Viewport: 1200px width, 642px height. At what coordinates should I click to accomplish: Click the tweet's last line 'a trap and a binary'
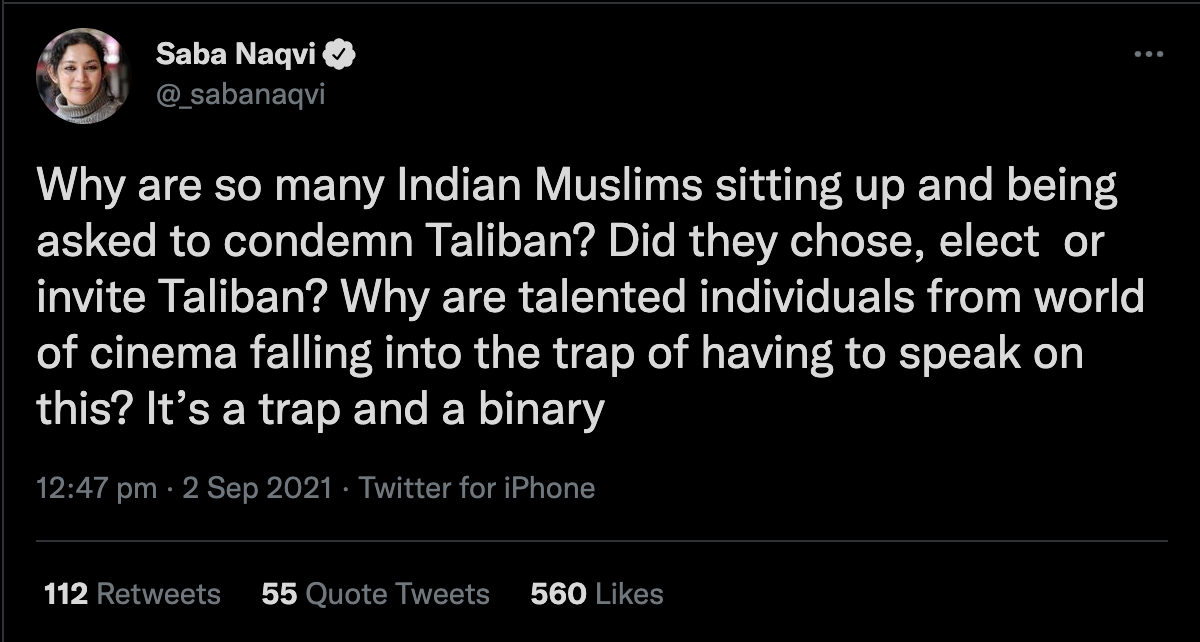coord(320,410)
